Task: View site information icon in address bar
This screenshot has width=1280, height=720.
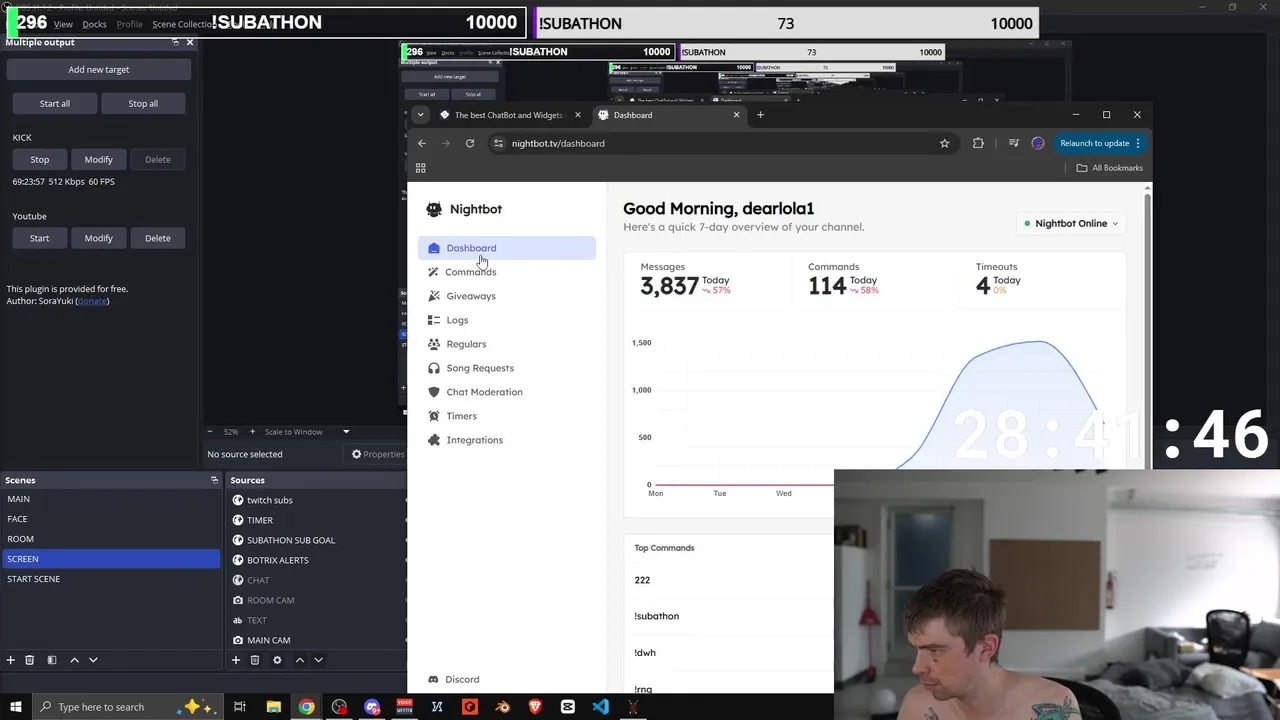Action: point(498,143)
